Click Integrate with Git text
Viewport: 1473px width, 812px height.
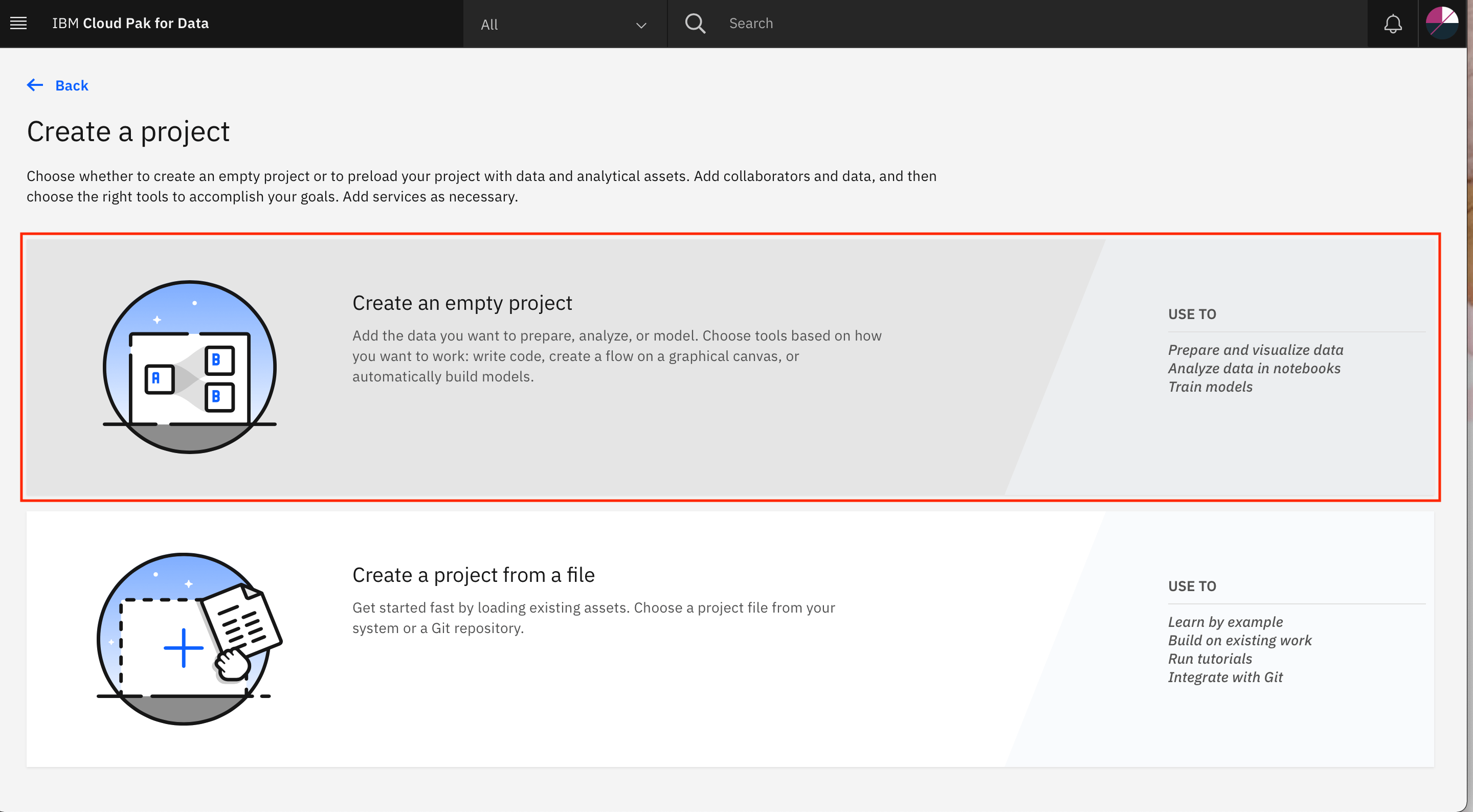tap(1225, 677)
